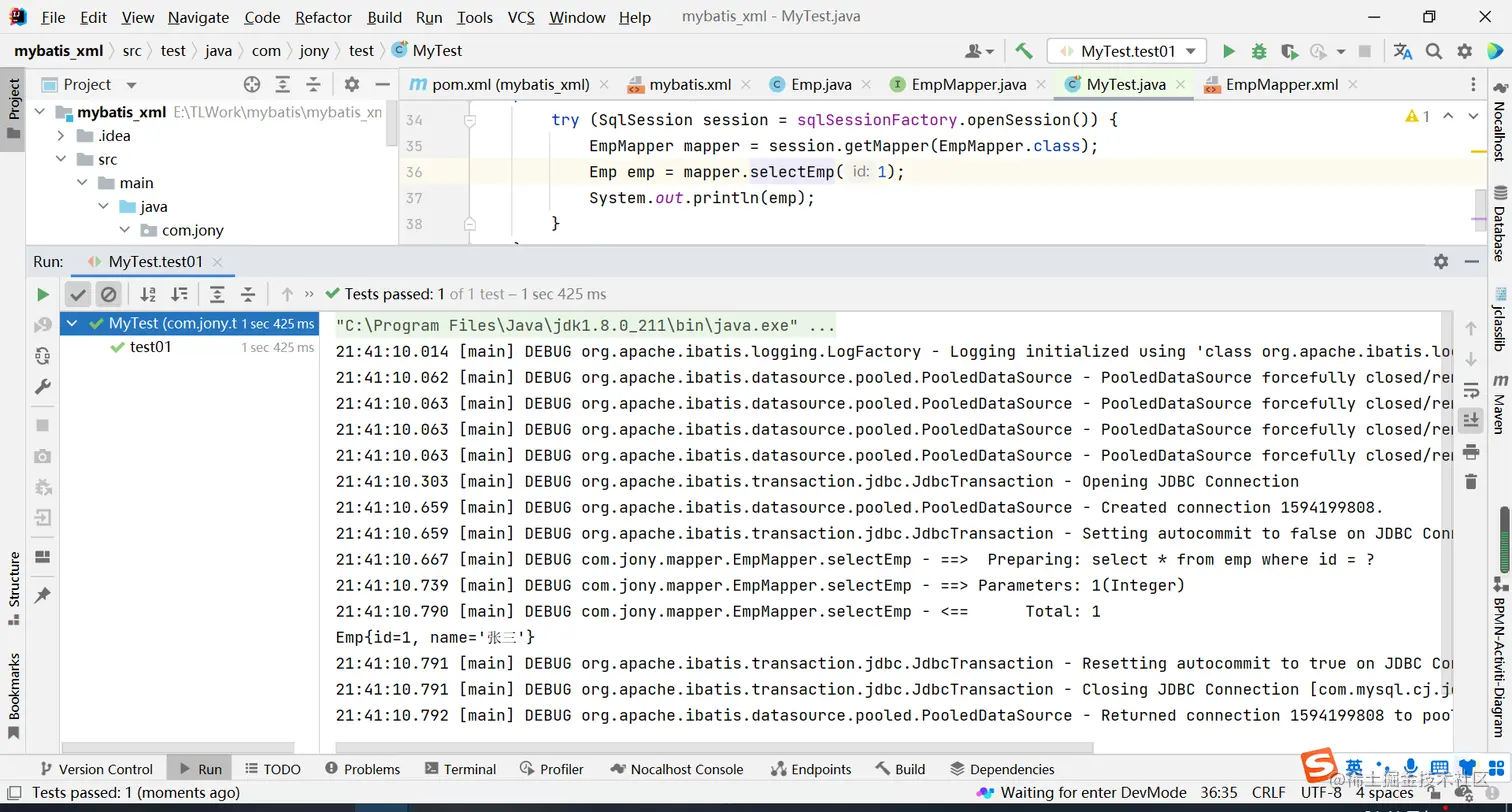Viewport: 1512px width, 812px height.
Task: Open Search Everywhere magnifier icon
Action: point(1434,51)
